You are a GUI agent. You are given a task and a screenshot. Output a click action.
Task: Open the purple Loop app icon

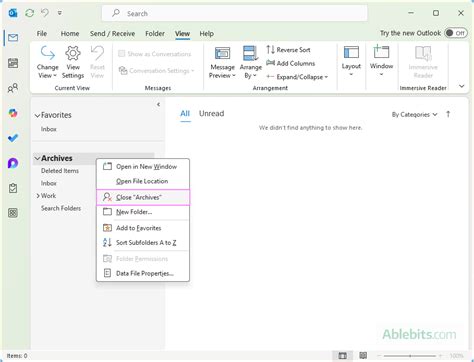coord(13,163)
